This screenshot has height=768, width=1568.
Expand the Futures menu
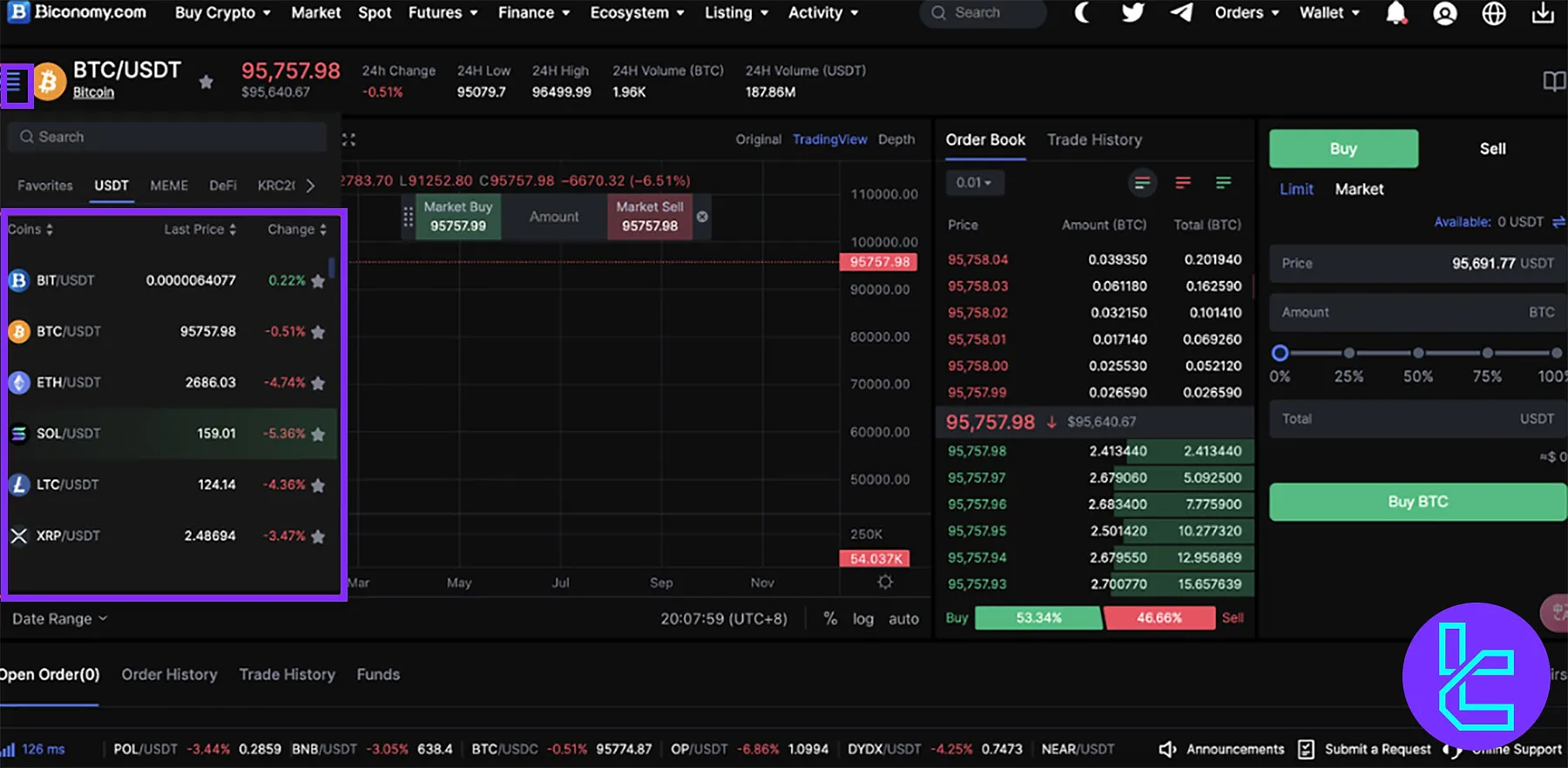coord(443,13)
